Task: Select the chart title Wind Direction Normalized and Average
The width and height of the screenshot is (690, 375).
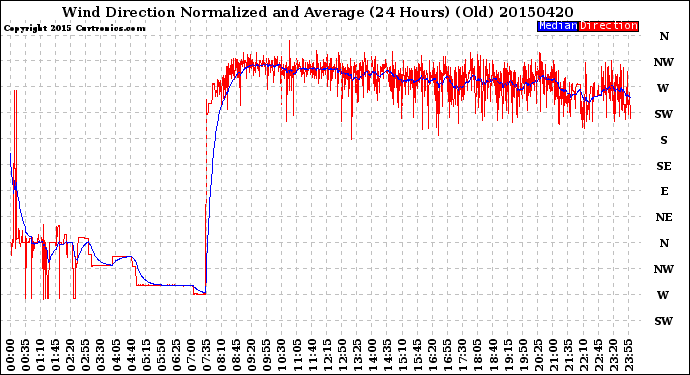Action: click(213, 12)
